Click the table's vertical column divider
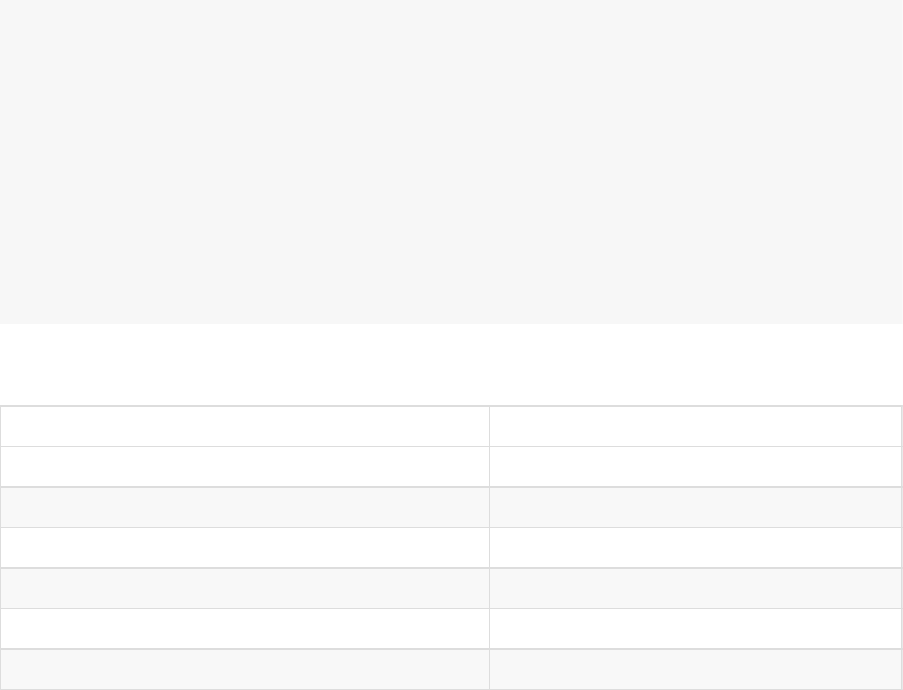Image resolution: width=903 pixels, height=690 pixels. coord(489,548)
